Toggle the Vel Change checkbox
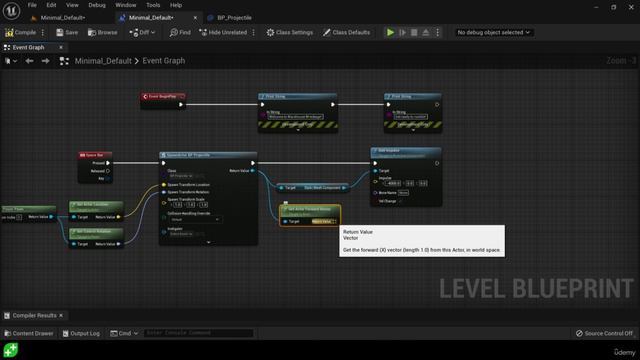Image resolution: width=640 pixels, height=360 pixels. click(401, 201)
